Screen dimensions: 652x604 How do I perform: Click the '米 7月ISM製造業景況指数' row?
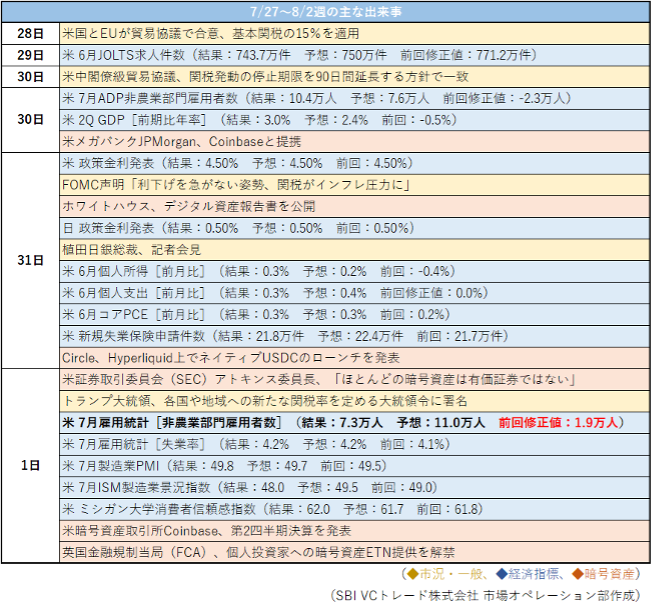tap(355, 487)
